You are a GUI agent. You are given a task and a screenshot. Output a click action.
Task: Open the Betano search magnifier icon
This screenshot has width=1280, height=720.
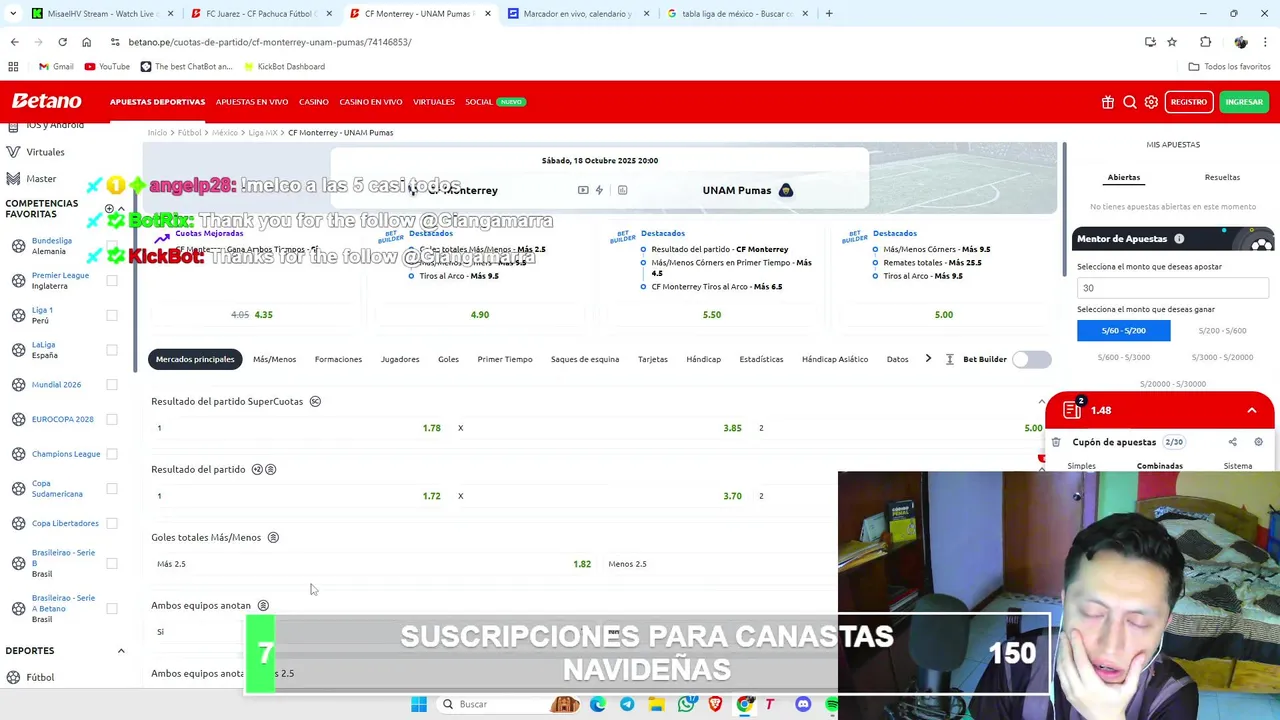point(1130,102)
